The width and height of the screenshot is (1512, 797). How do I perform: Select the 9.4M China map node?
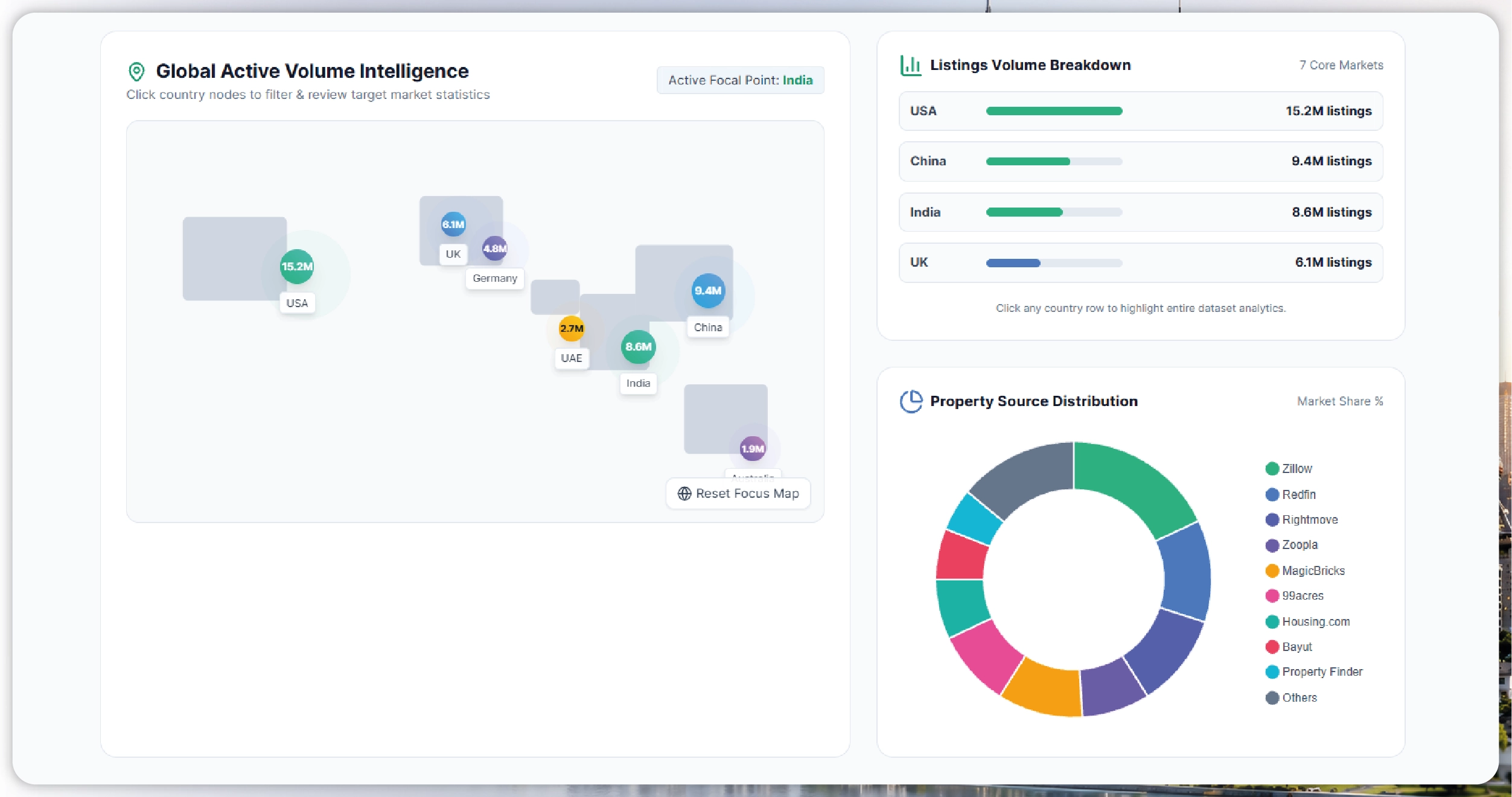(x=708, y=290)
